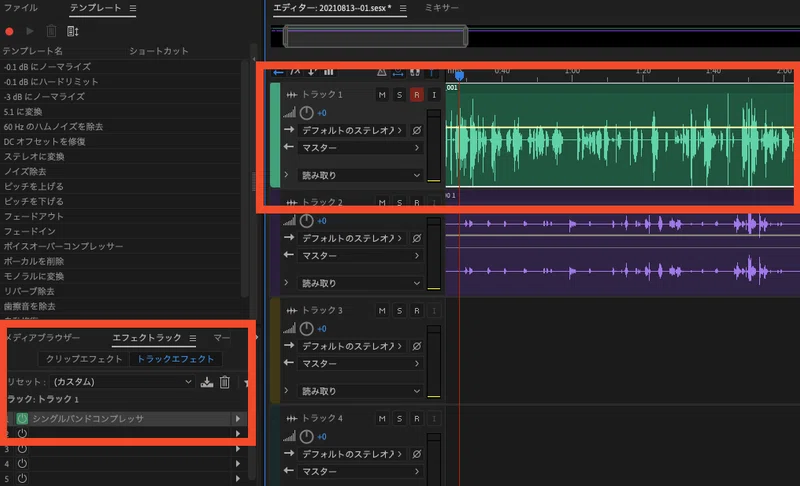Open トラック 1 input デフォルトのステレオ dropdown
Viewport: 800px width, 486px height.
[353, 131]
